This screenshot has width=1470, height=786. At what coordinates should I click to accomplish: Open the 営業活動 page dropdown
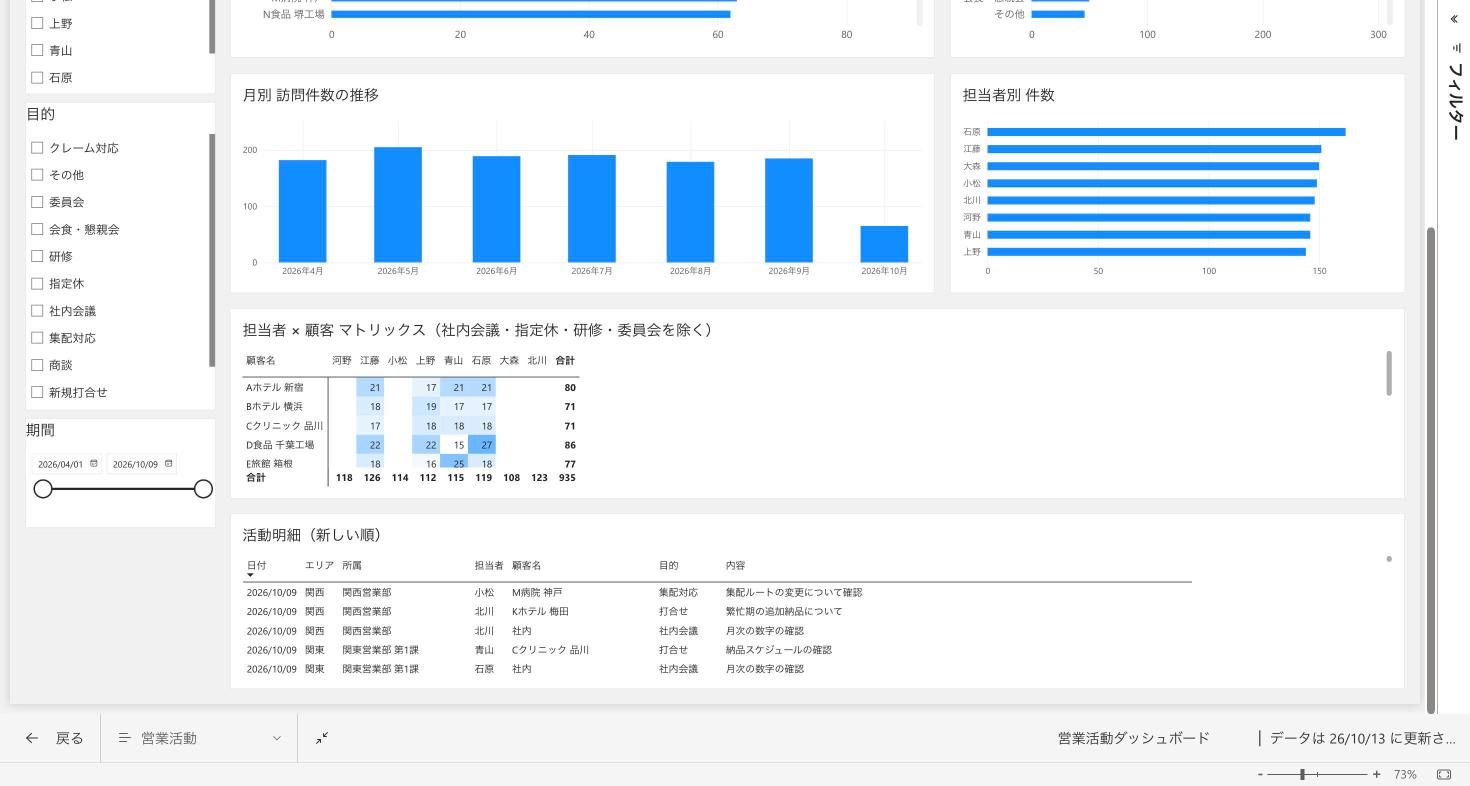[199, 738]
